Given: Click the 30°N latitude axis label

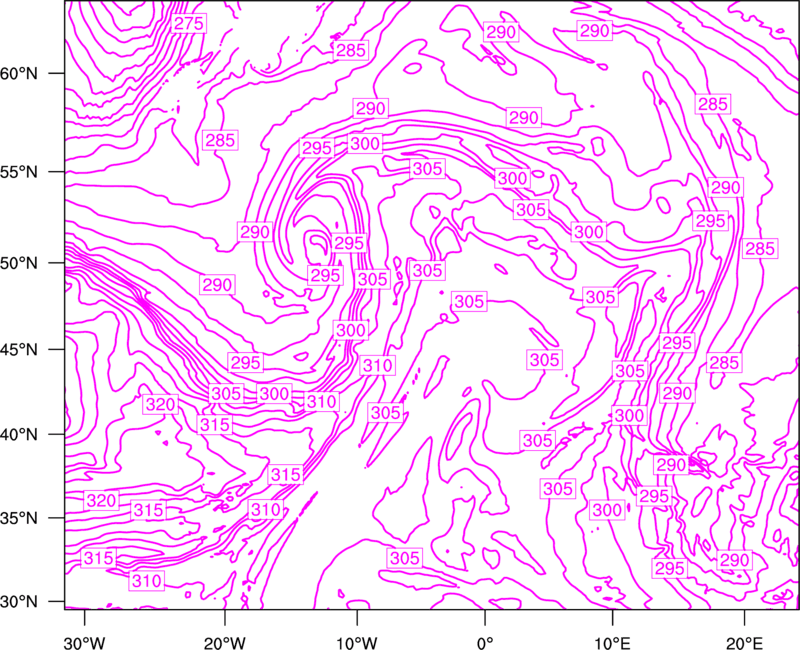Looking at the screenshot, I should (x=18, y=602).
